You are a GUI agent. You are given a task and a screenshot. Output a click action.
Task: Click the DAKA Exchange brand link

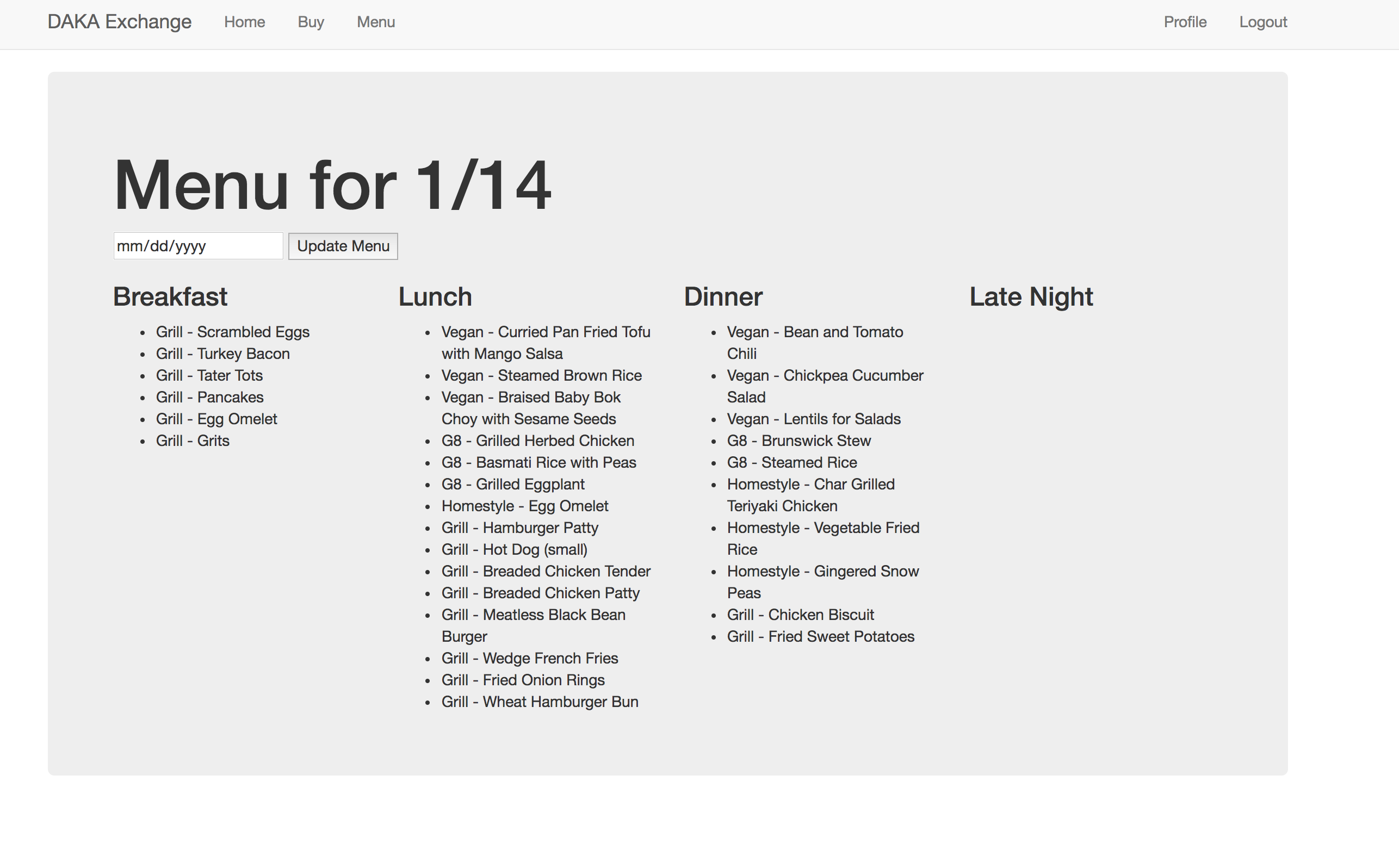(120, 22)
